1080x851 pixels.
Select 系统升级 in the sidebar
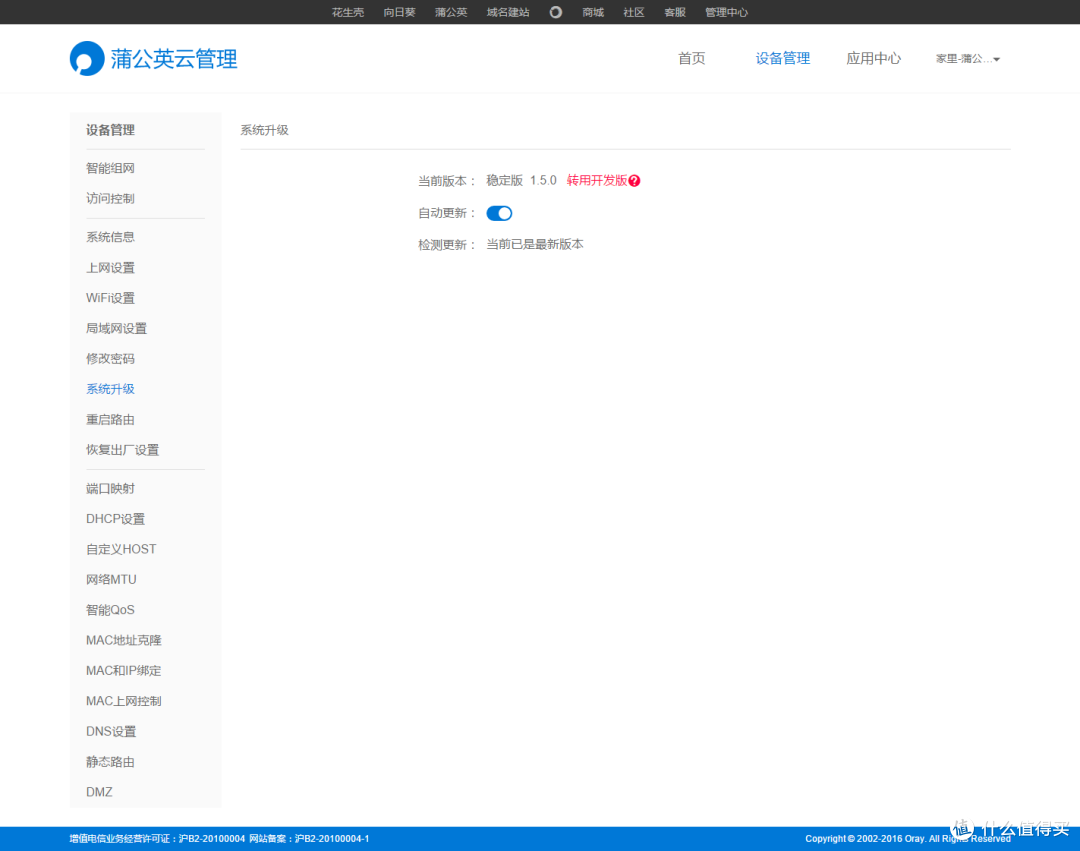click(x=110, y=389)
